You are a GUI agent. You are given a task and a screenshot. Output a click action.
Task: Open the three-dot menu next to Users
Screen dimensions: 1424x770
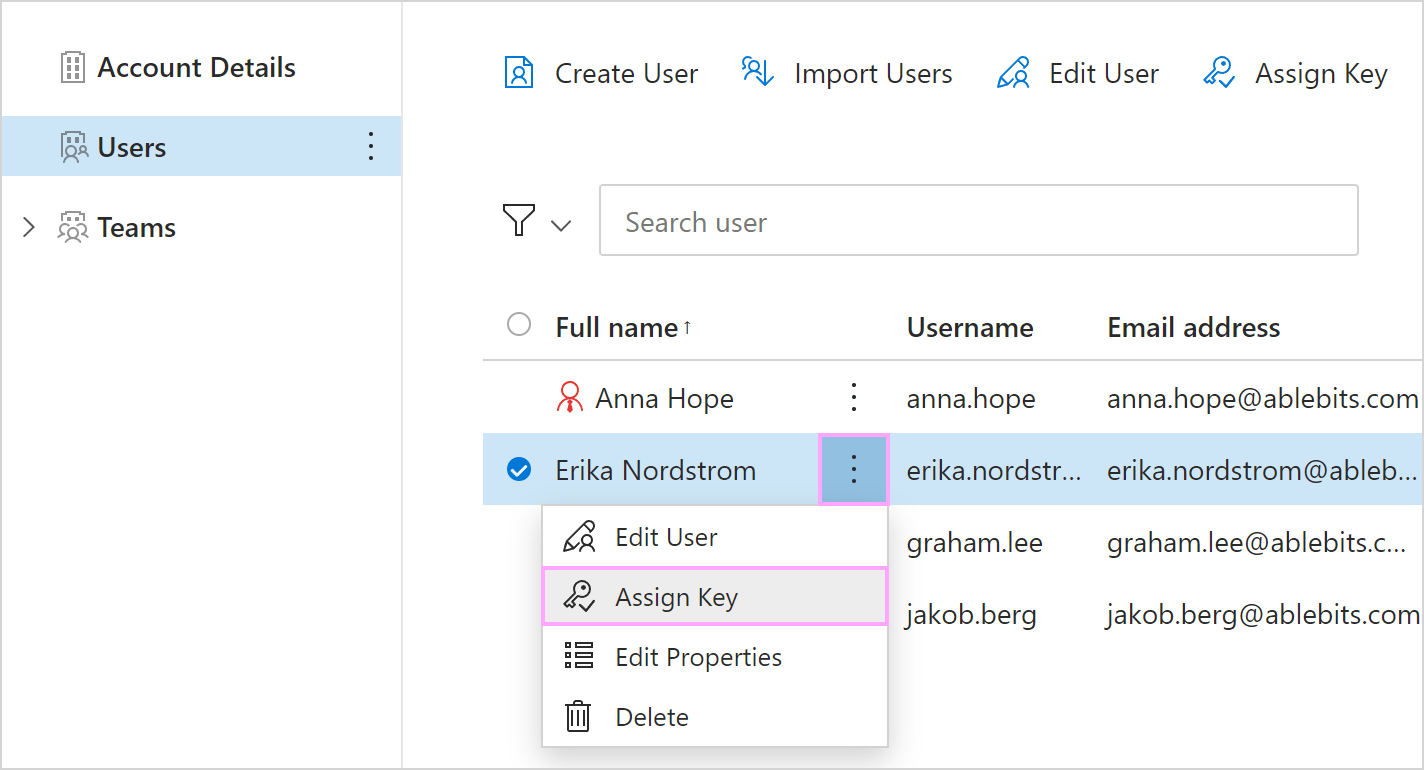371,146
